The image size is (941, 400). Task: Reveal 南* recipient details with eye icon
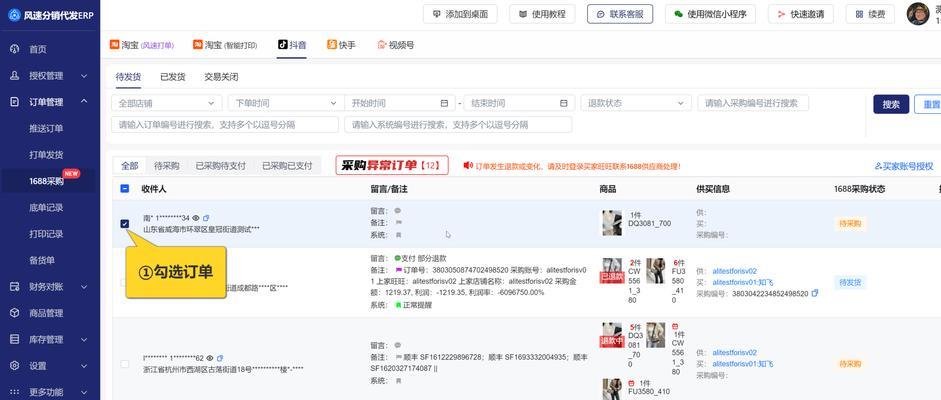click(196, 218)
